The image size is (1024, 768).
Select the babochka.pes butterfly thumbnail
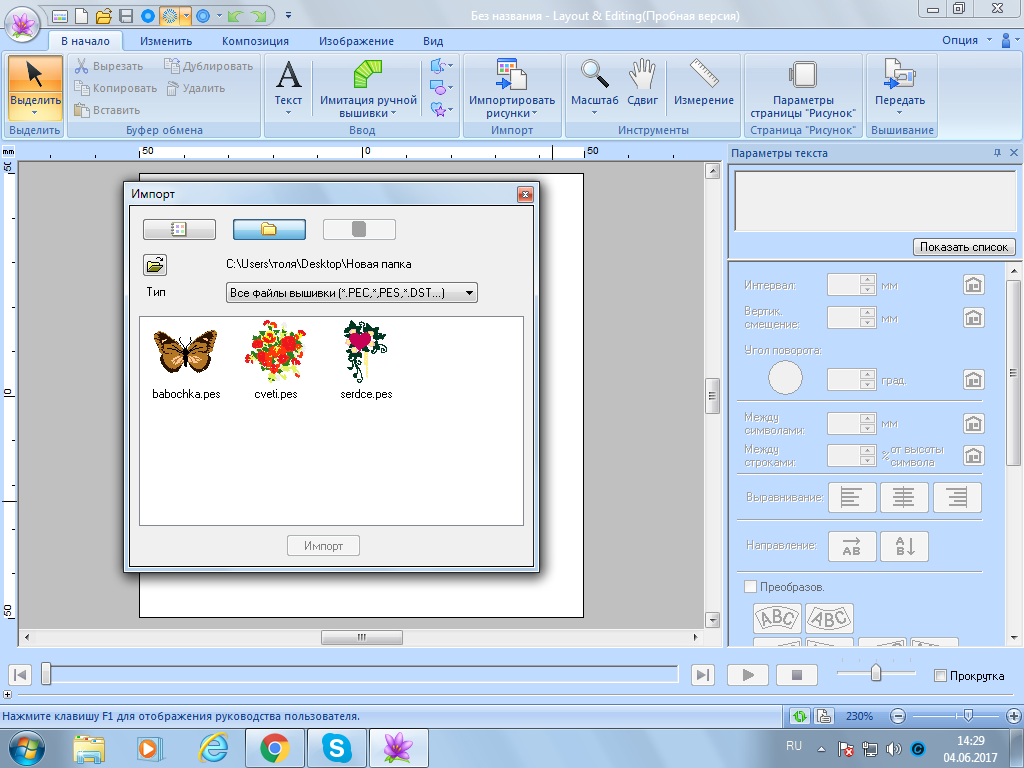[x=185, y=353]
